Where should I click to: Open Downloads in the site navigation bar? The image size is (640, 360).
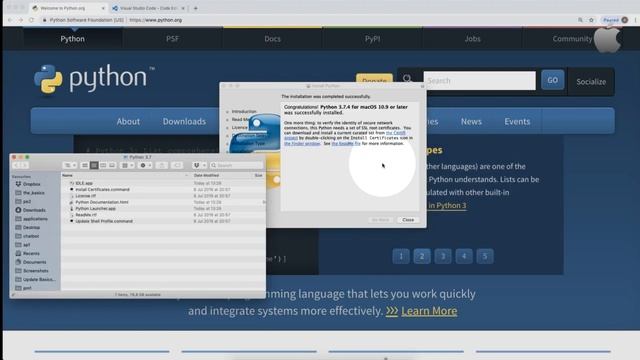point(184,121)
